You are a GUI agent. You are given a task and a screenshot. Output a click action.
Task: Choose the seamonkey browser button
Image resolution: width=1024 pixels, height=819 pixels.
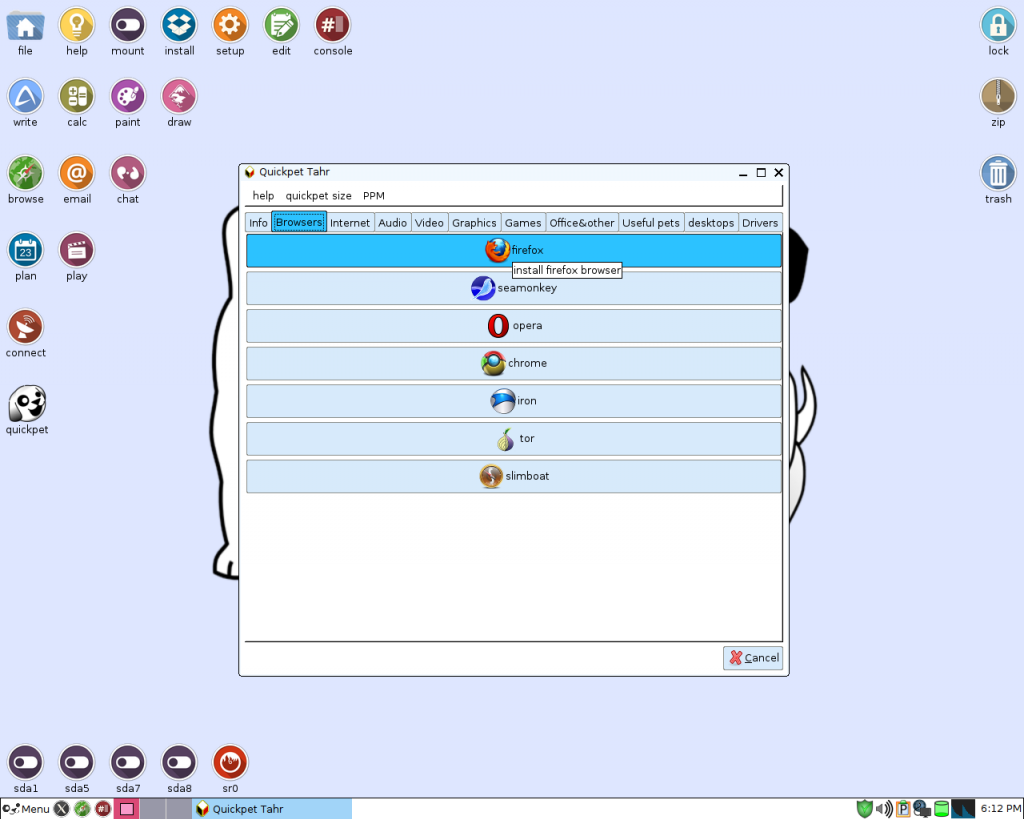tap(513, 288)
